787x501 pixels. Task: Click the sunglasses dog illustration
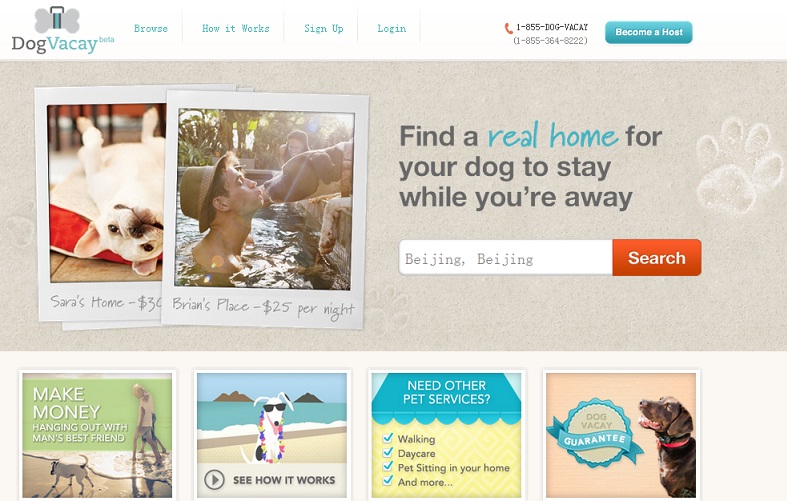272,428
